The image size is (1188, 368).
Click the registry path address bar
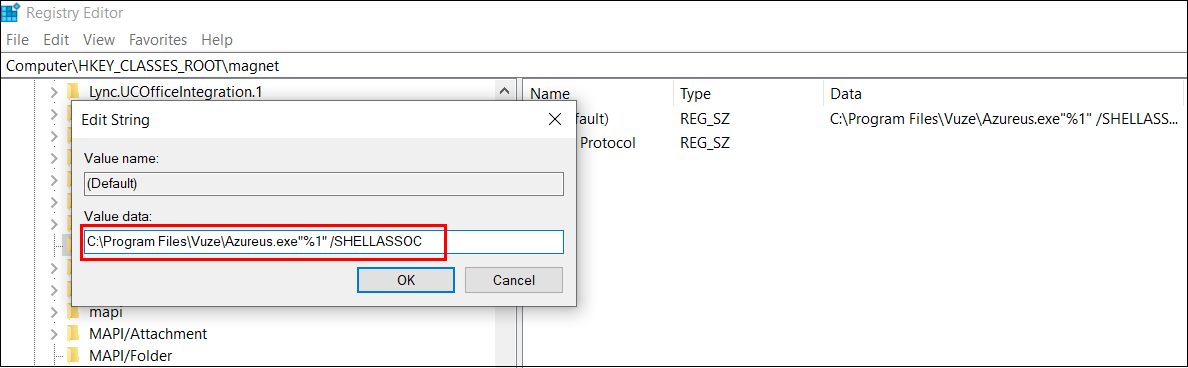click(594, 66)
